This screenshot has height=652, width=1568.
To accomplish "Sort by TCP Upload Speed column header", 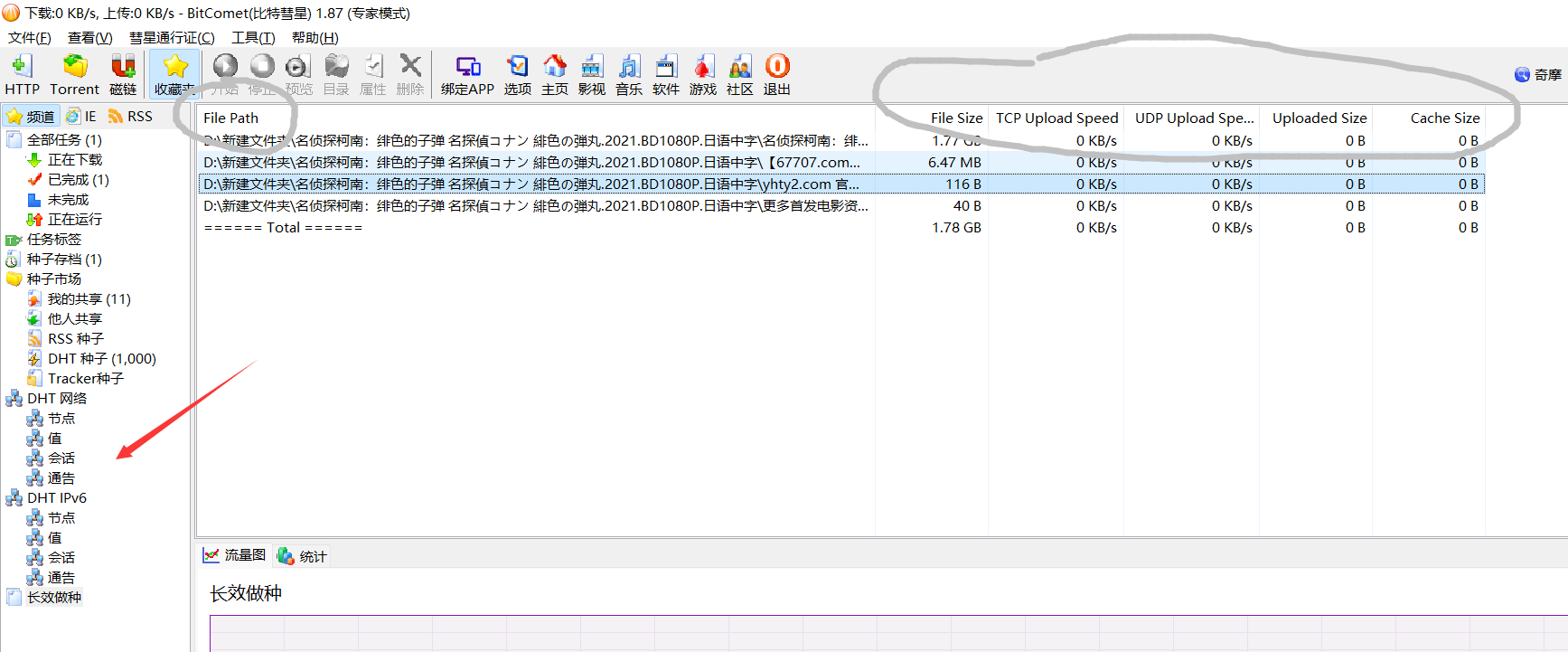I will point(1056,118).
